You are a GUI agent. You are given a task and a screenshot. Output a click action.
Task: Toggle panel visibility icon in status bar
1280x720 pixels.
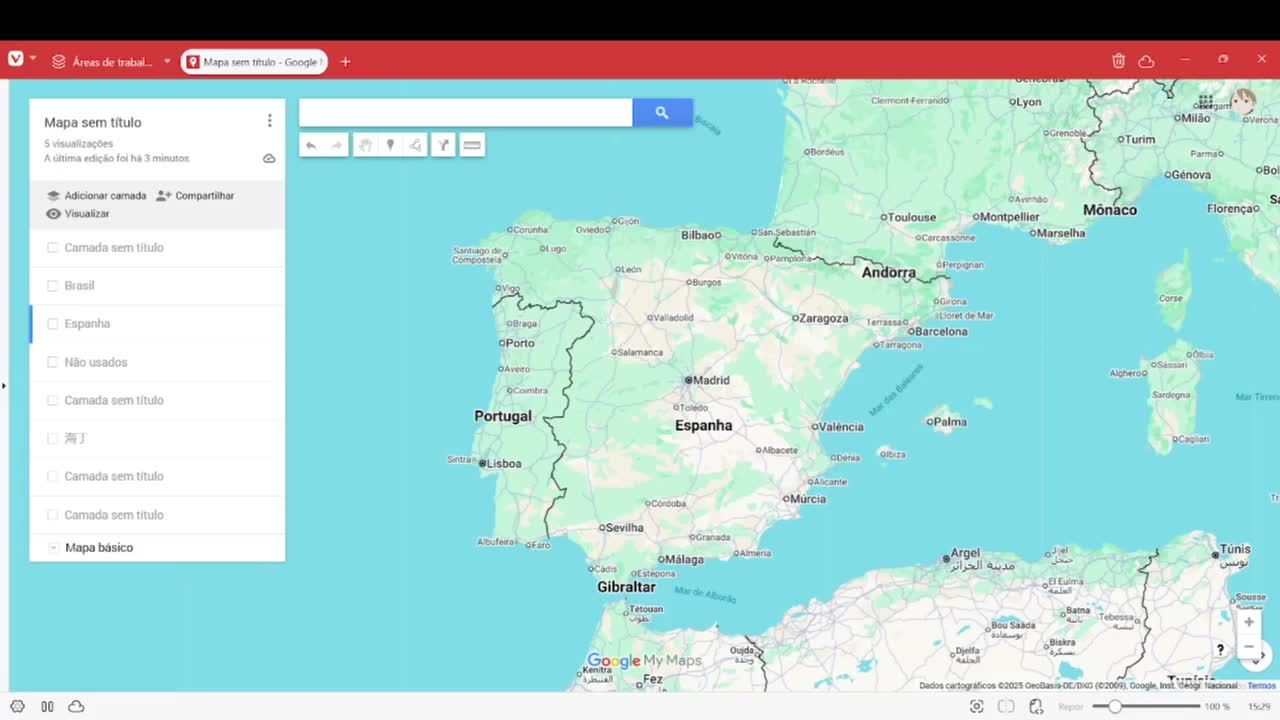tap(47, 706)
